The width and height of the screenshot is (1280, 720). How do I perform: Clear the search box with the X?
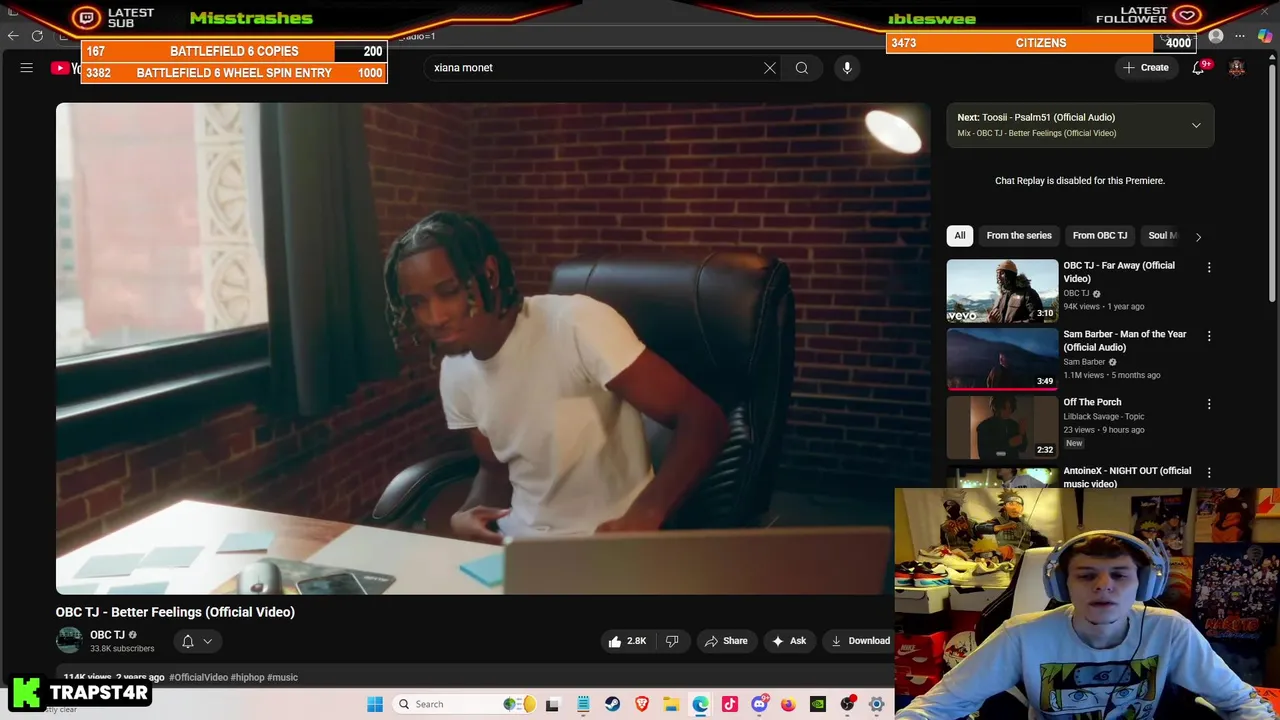pos(770,68)
